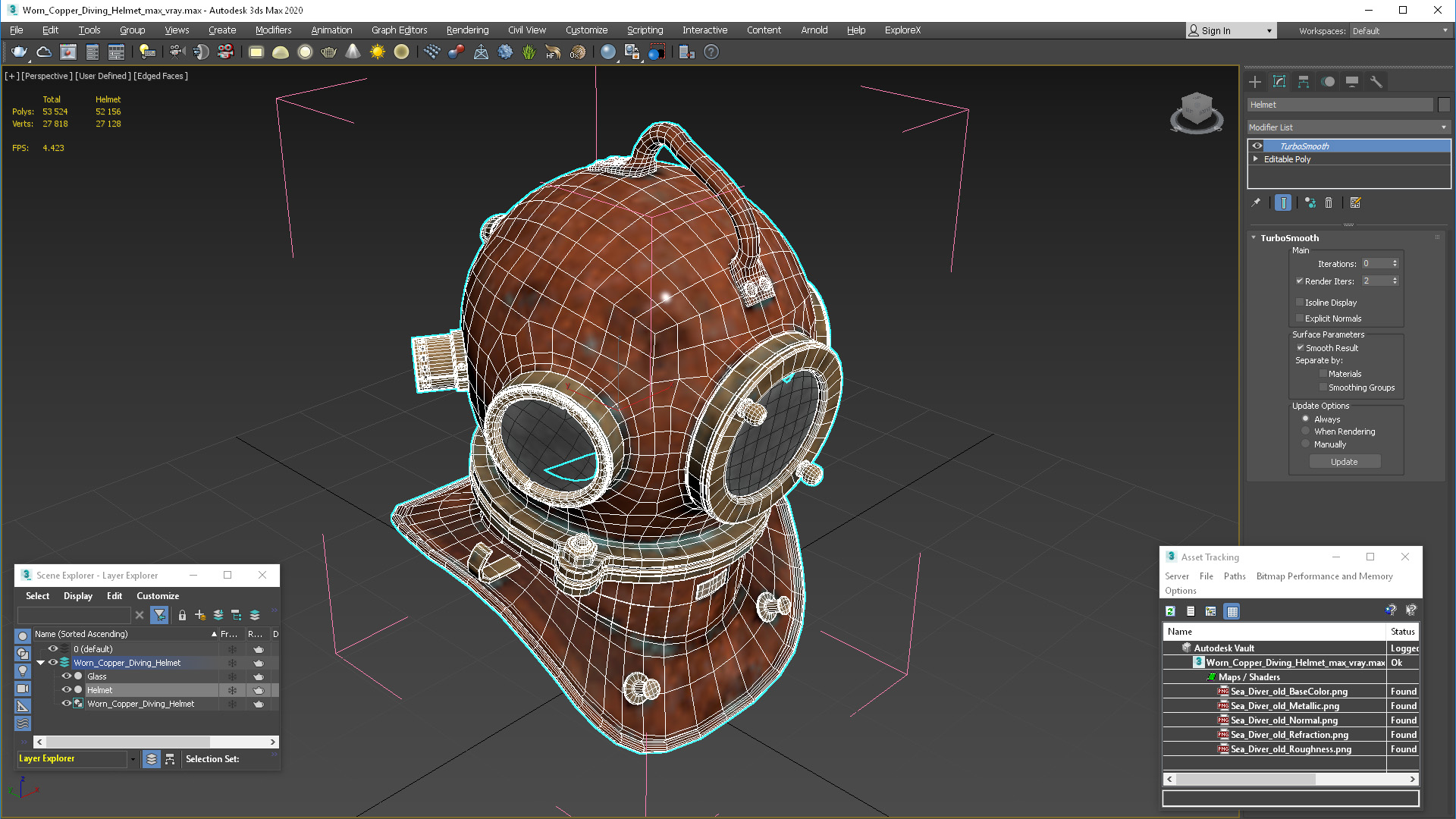Enable Isoline Display checkbox
Viewport: 1456px width, 819px height.
[1300, 302]
